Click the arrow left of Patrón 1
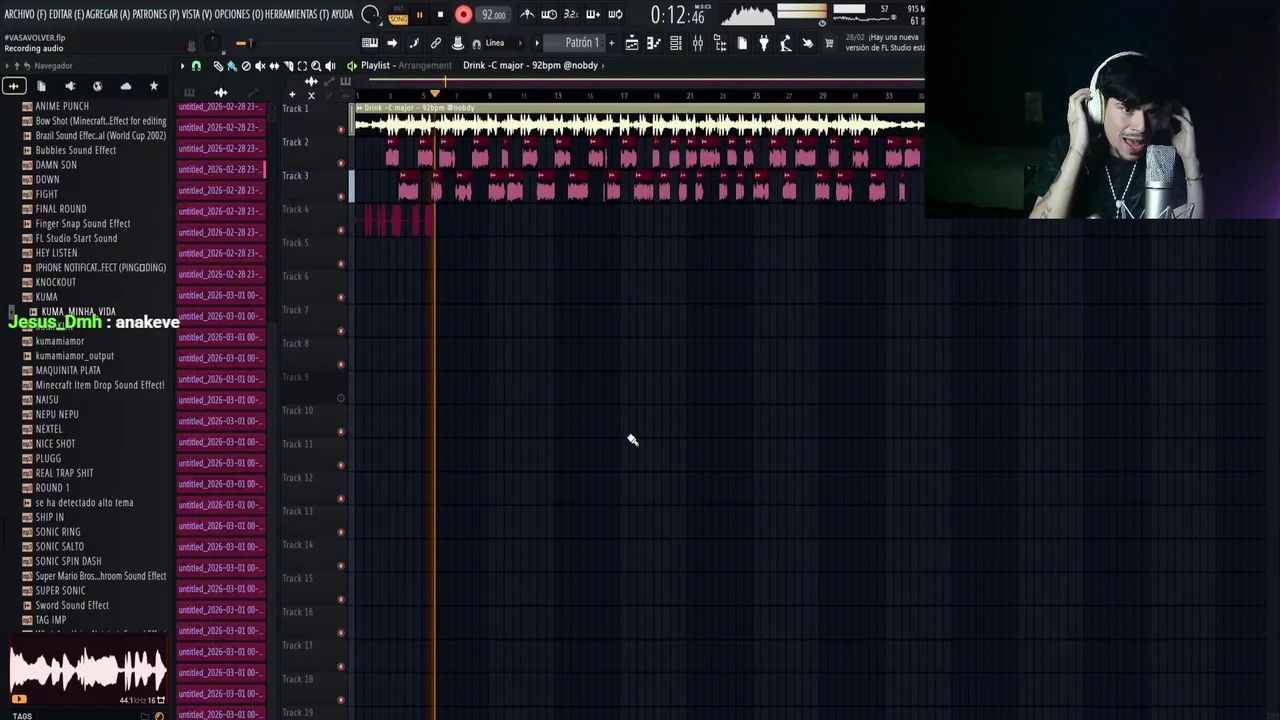1280x720 pixels. (537, 43)
